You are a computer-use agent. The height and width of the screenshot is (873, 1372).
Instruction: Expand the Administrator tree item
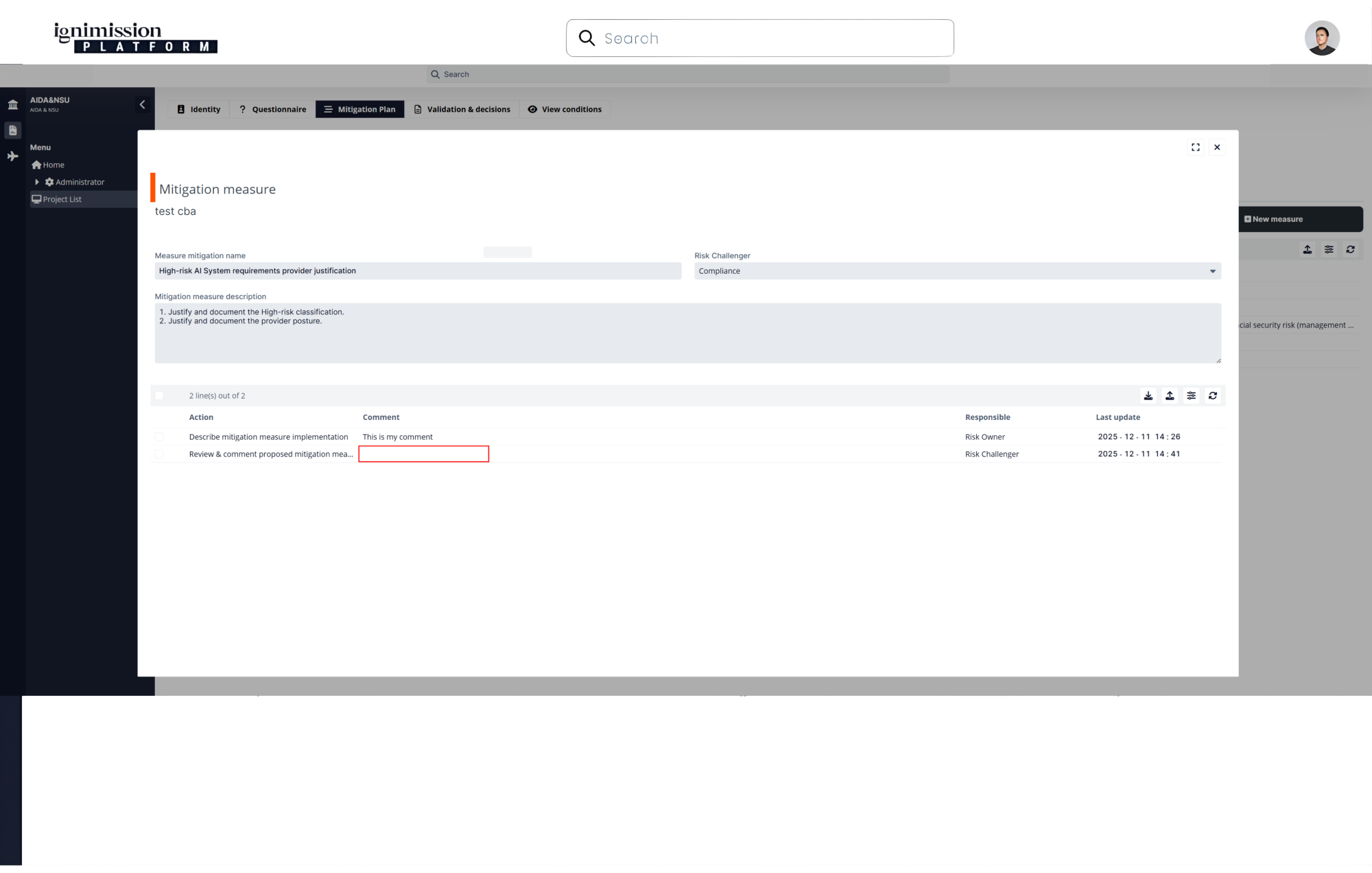point(37,183)
